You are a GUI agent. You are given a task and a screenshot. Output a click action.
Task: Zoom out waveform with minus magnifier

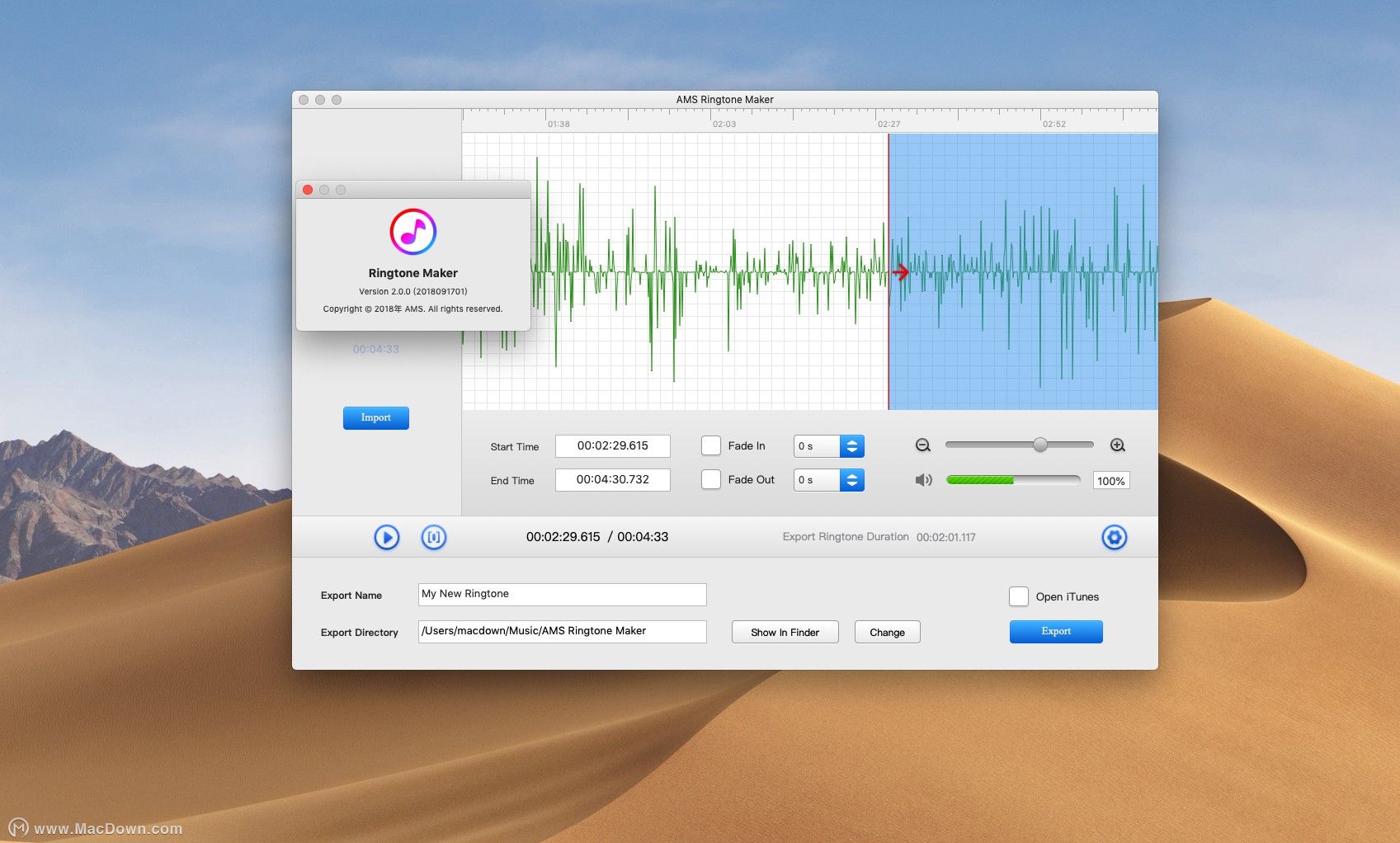[x=923, y=445]
